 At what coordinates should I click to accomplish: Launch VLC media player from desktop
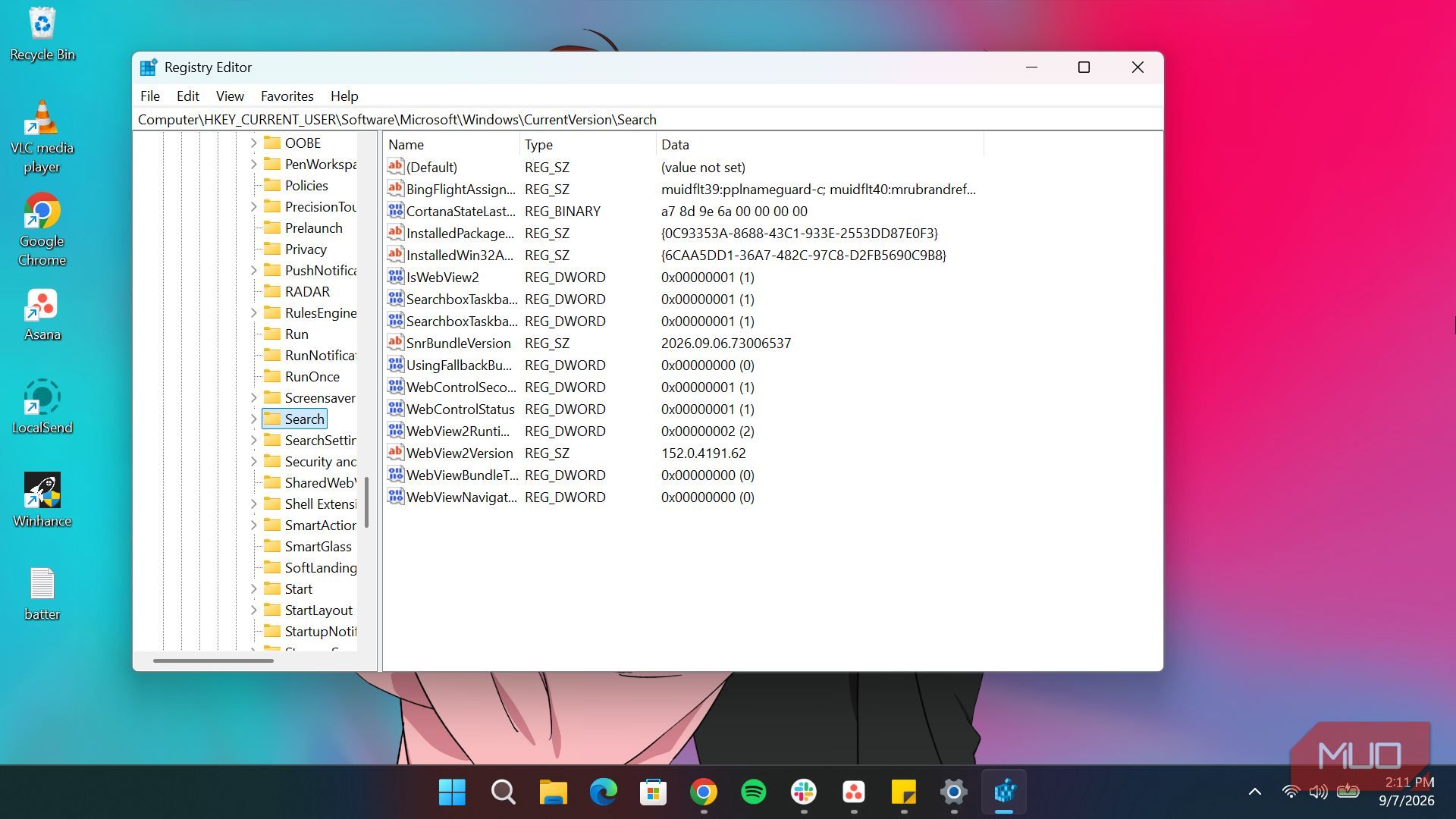(x=42, y=136)
